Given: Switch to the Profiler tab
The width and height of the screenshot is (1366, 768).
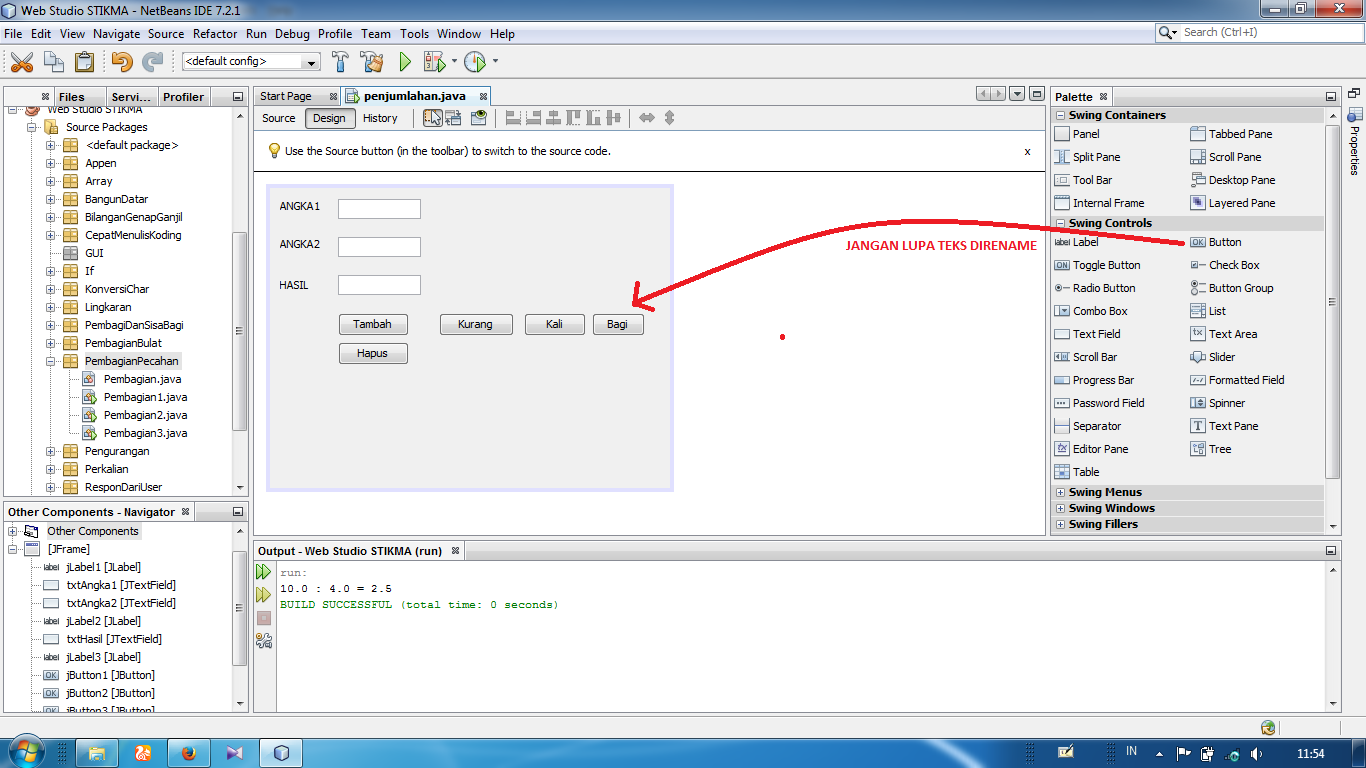Looking at the screenshot, I should 183,97.
